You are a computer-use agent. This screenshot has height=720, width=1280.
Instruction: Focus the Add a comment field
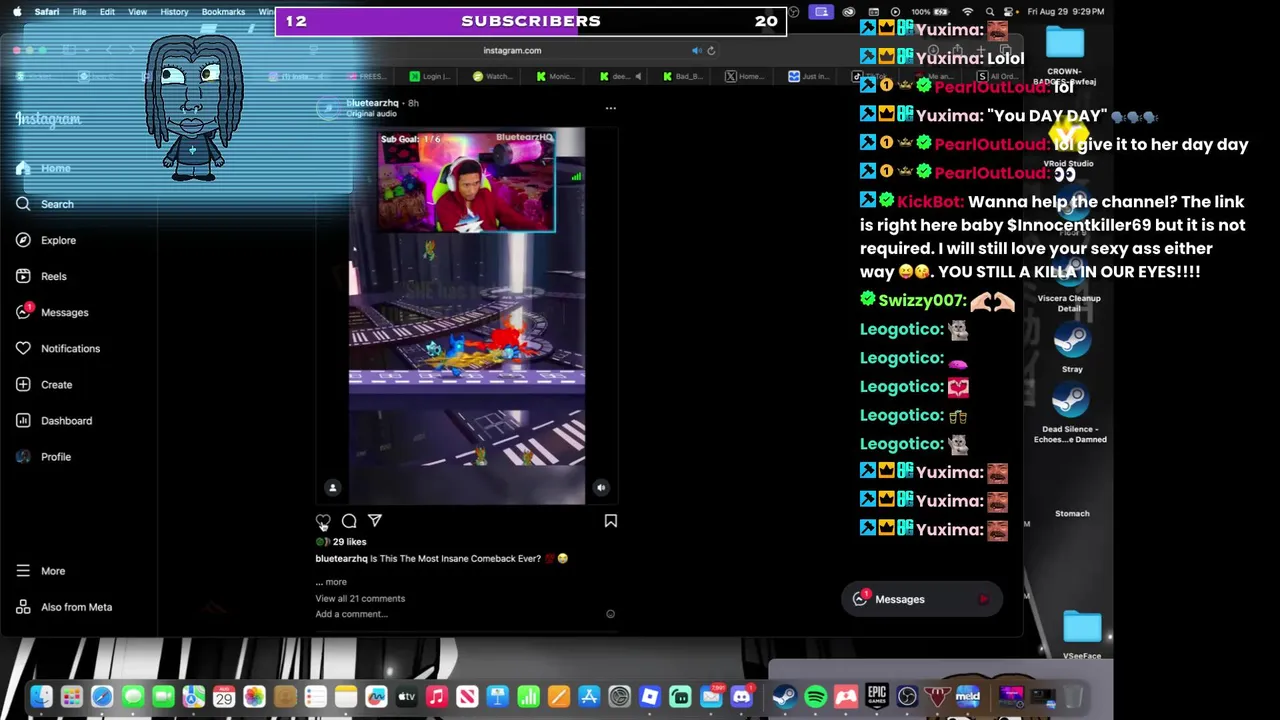click(x=455, y=614)
